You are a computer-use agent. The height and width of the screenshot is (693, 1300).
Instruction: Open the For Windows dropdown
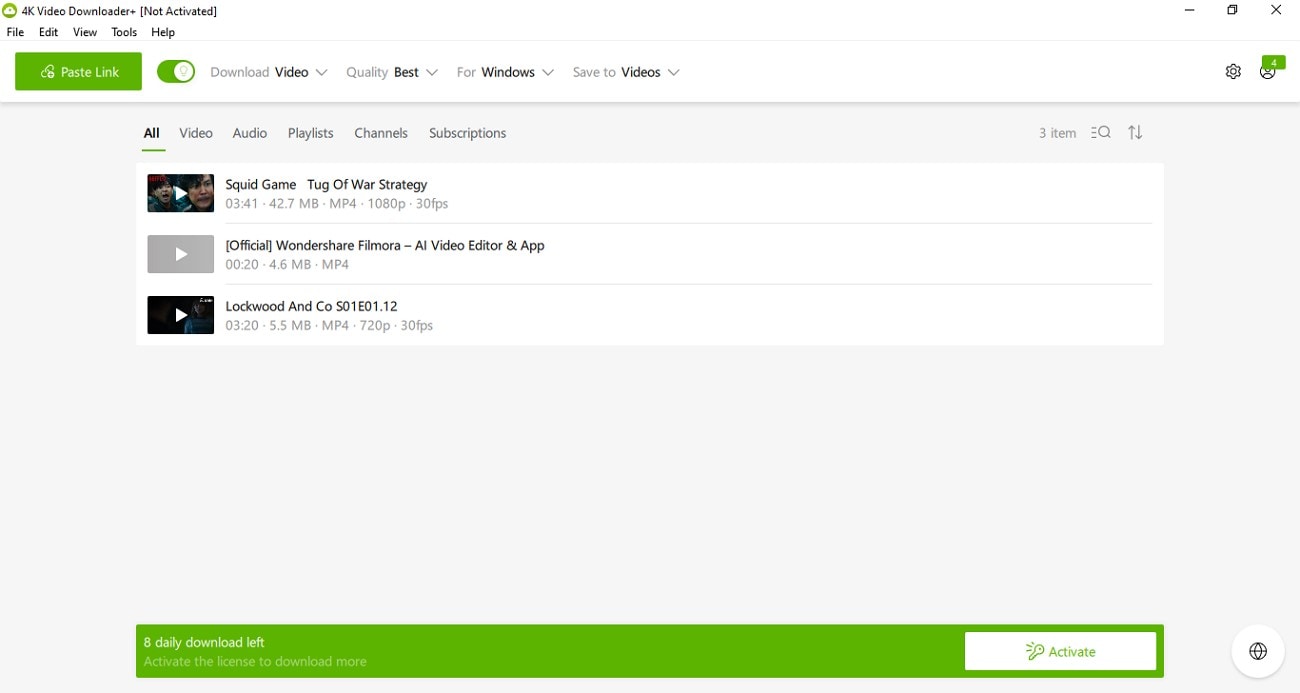point(505,72)
